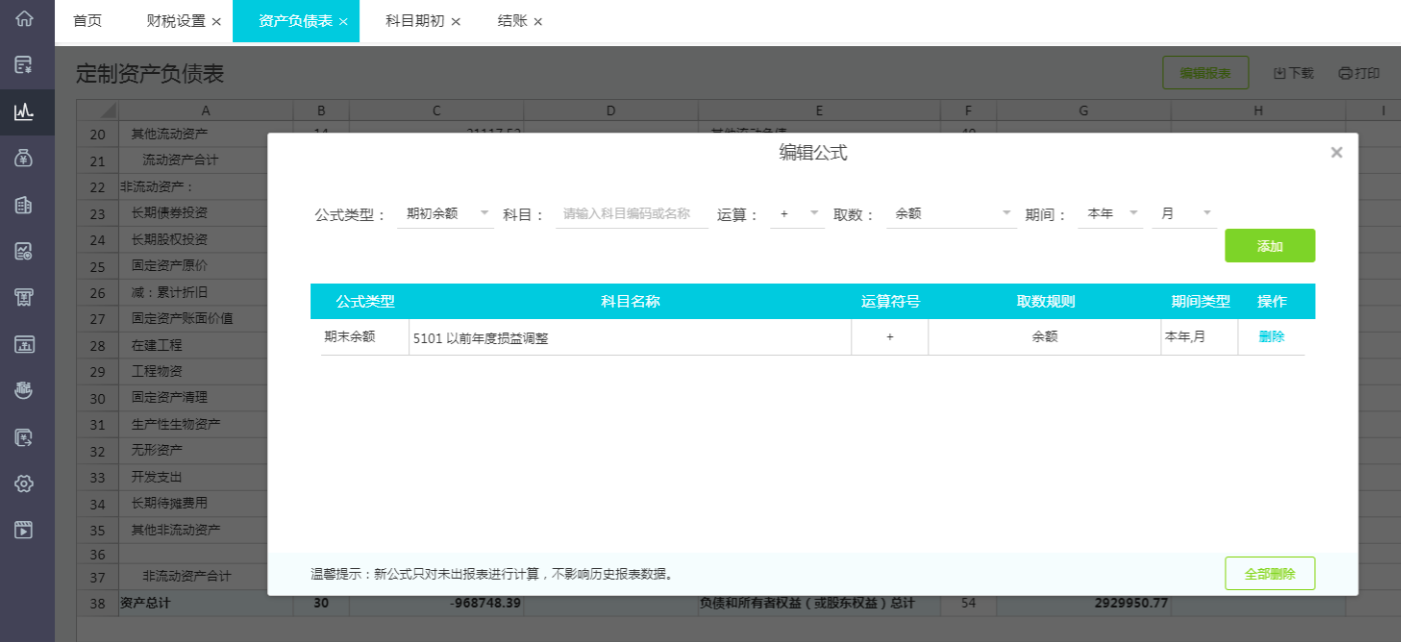Open the reports chart sidebar icon
Viewport: 1401px width, 642px height.
pyautogui.click(x=24, y=111)
